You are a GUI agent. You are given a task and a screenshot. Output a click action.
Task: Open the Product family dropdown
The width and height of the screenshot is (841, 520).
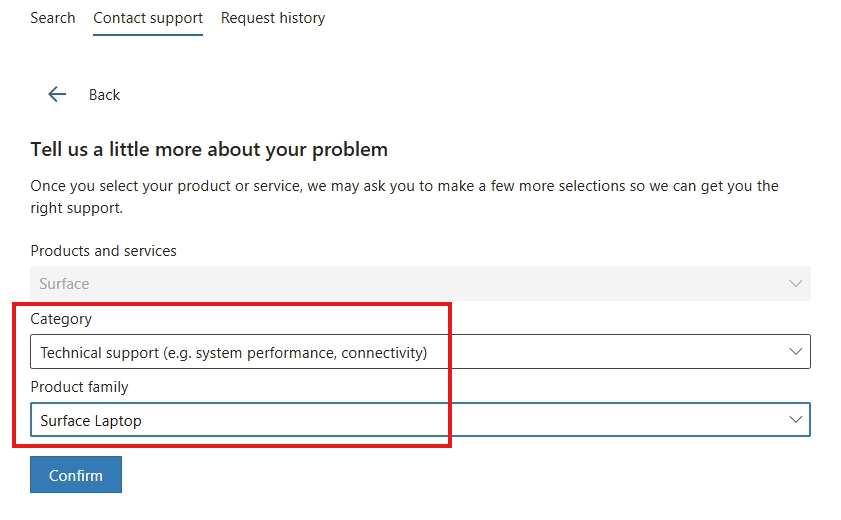coord(420,420)
